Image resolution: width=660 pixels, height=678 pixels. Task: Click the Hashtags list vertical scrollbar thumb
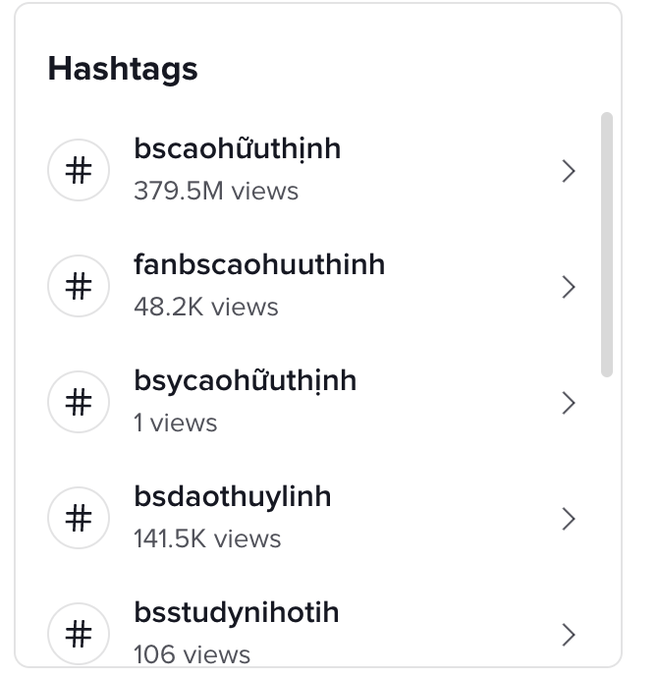click(607, 245)
